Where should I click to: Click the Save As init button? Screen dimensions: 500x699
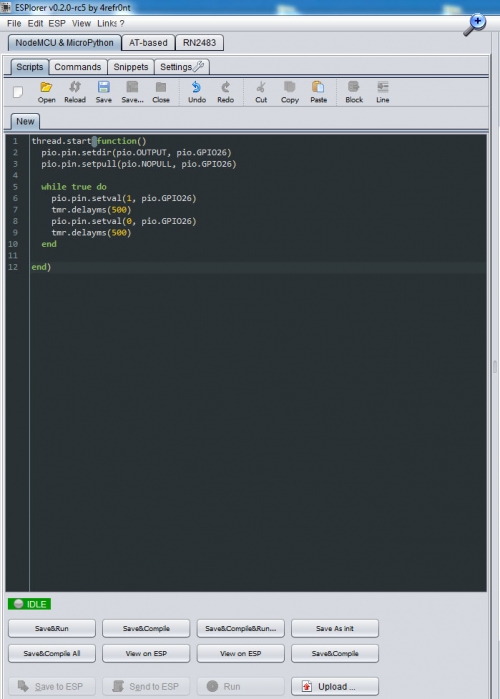[x=335, y=628]
